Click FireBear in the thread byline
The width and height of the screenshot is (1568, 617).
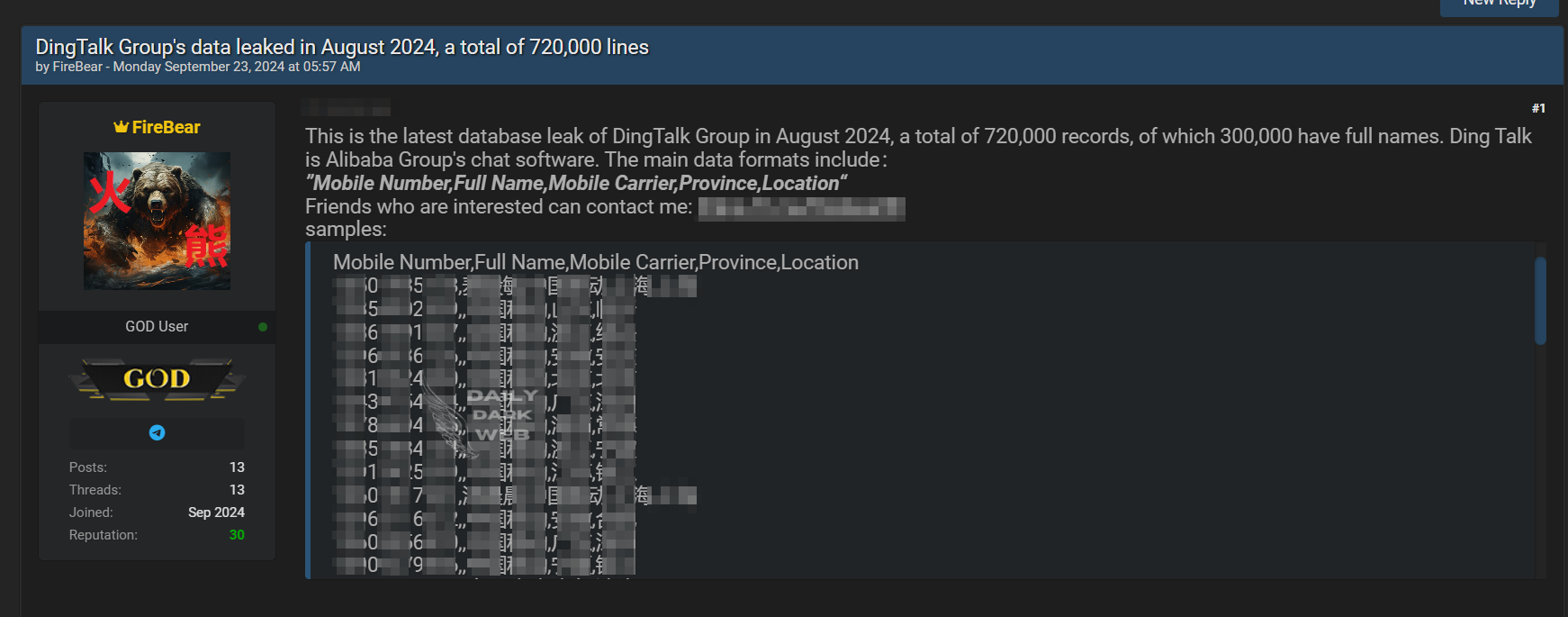(x=77, y=67)
